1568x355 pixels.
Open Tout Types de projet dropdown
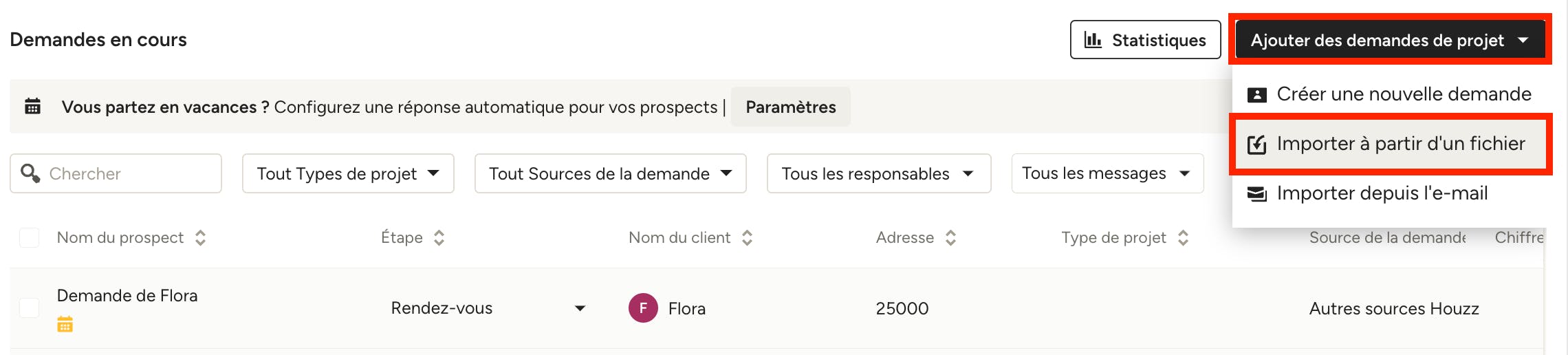pyautogui.click(x=348, y=173)
